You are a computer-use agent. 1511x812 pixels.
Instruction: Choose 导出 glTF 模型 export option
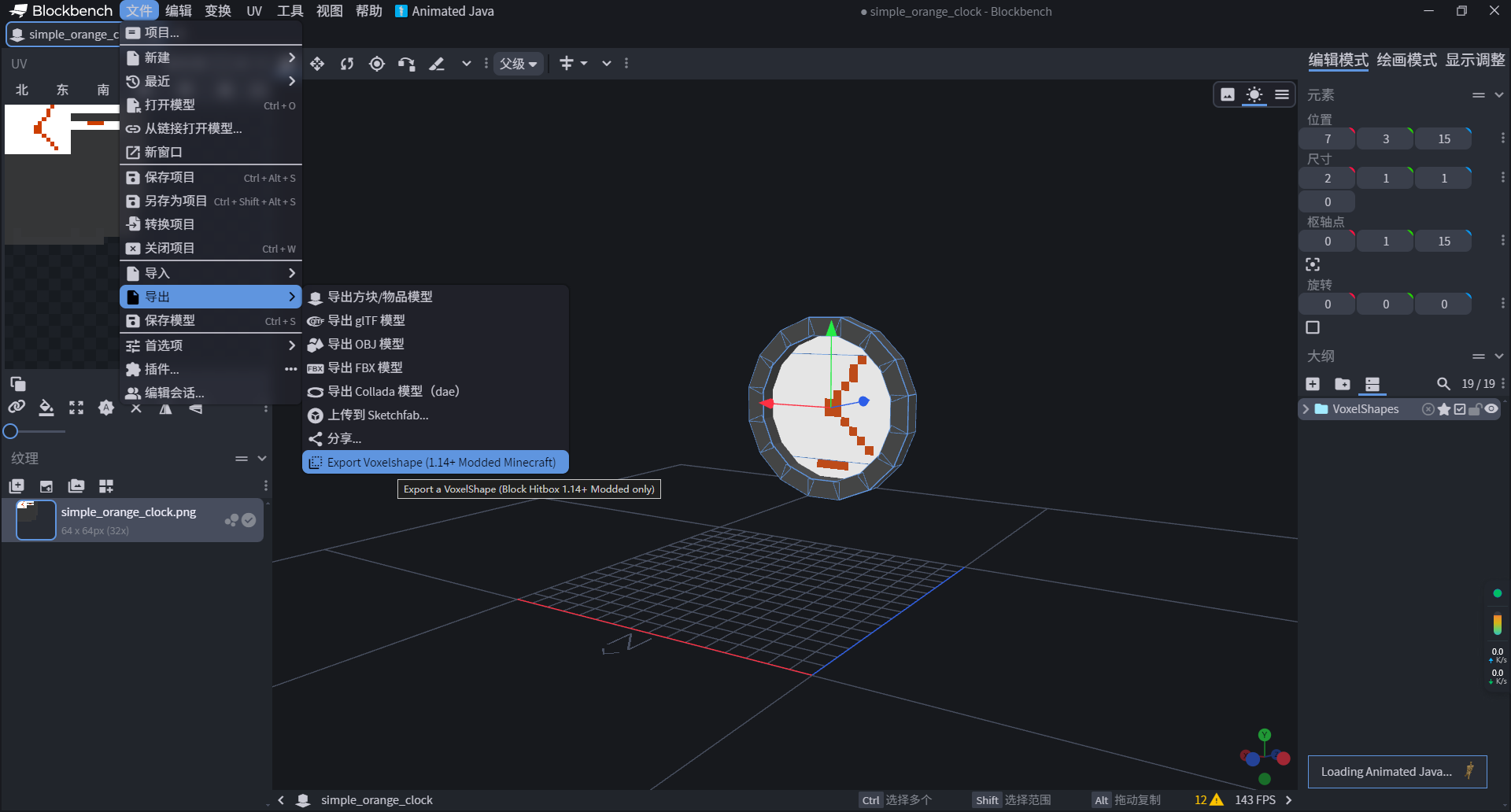coord(435,320)
